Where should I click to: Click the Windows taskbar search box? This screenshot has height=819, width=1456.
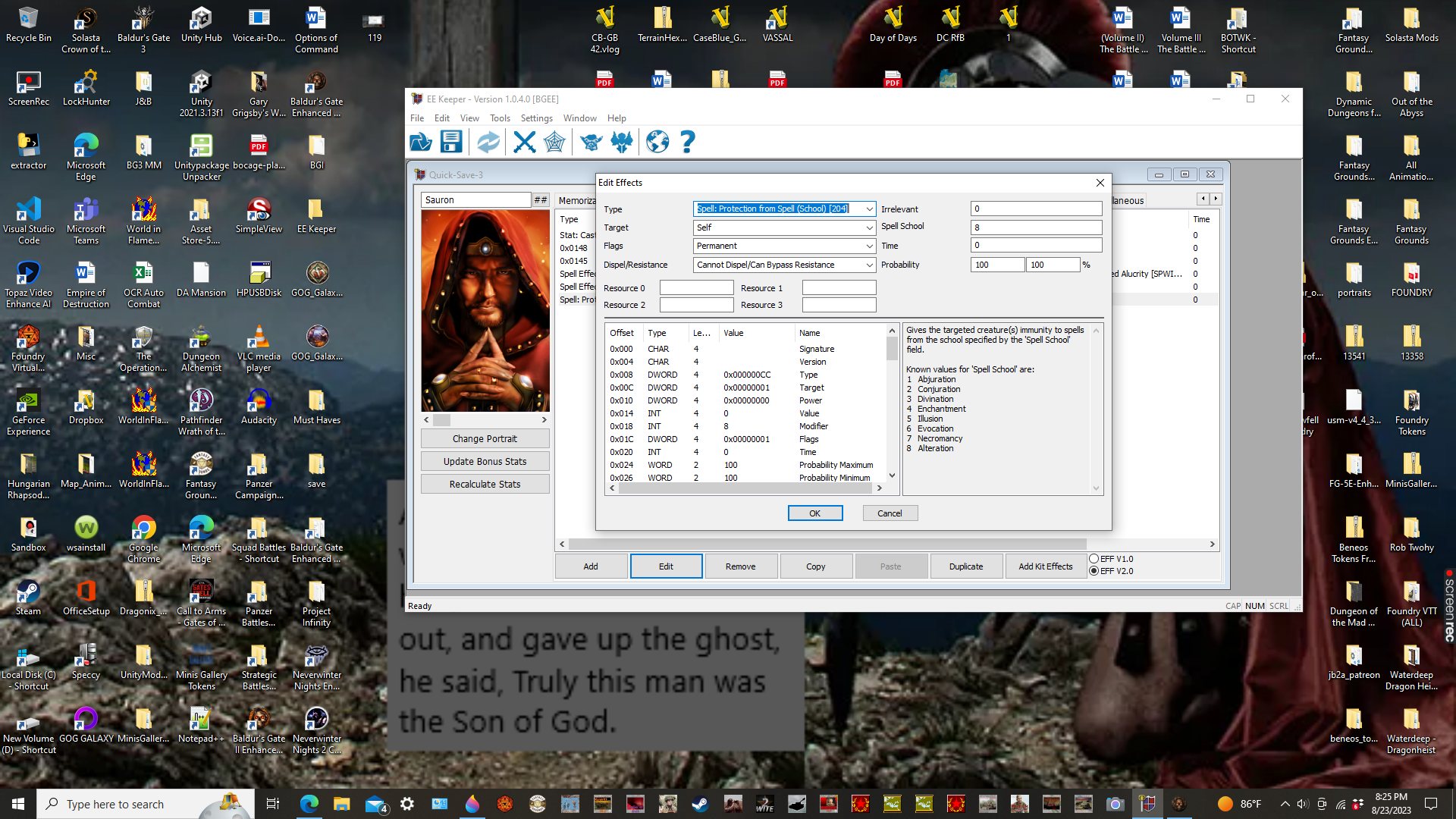coord(144,804)
